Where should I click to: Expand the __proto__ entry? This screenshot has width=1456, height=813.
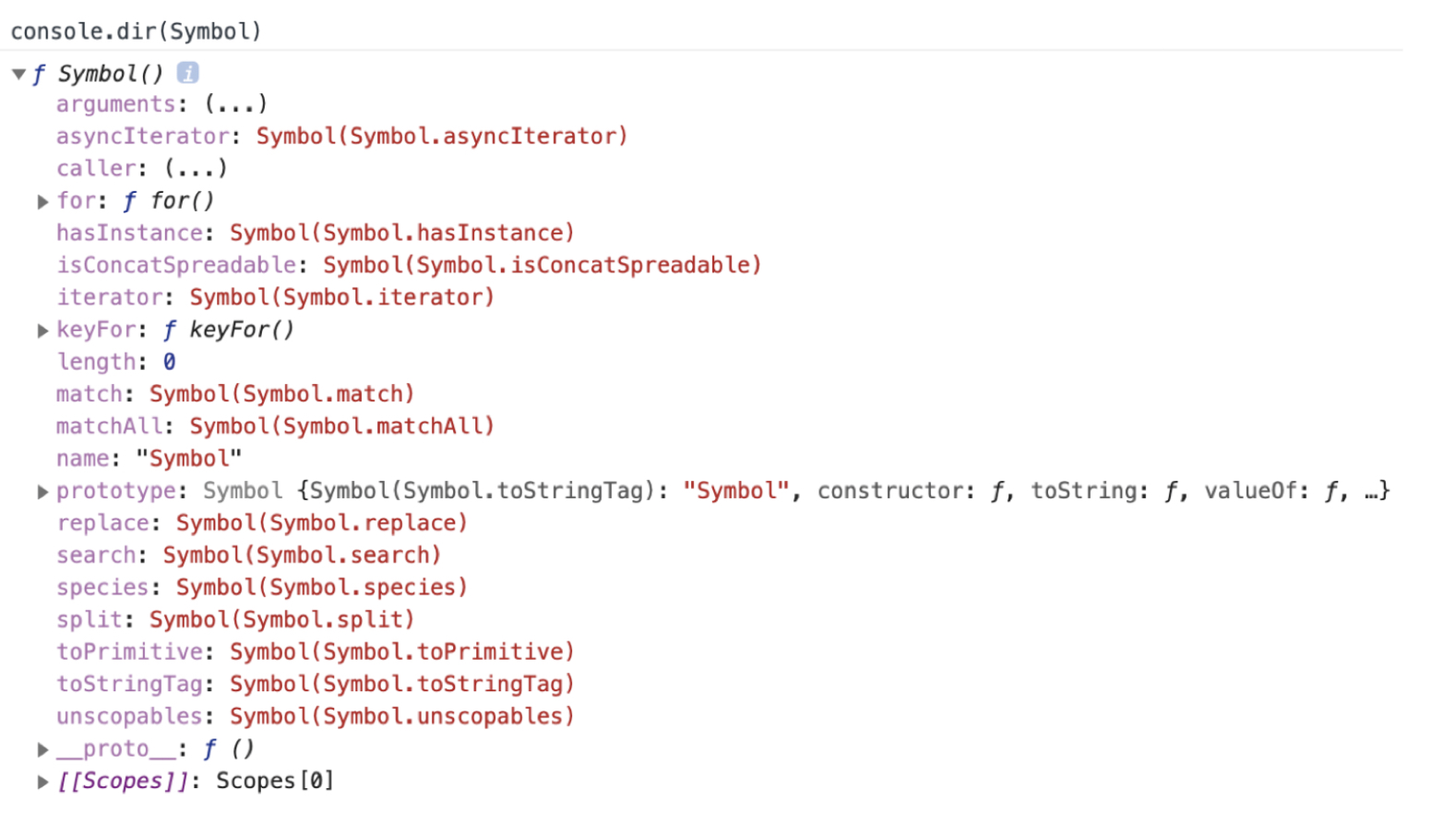(42, 749)
